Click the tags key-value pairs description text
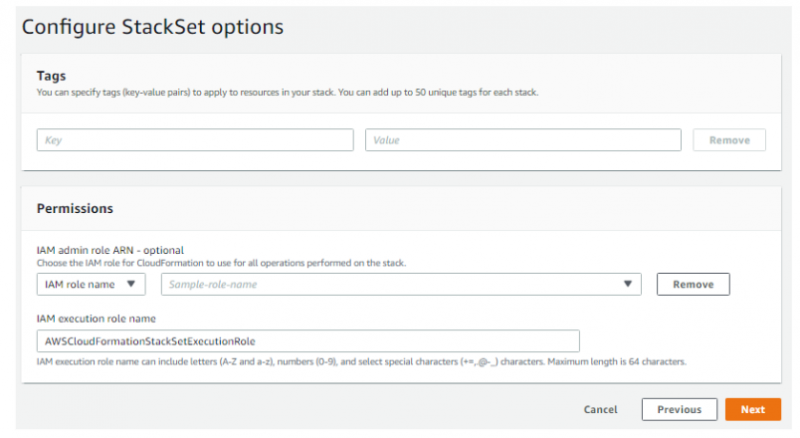This screenshot has height=438, width=800. pos(288,92)
